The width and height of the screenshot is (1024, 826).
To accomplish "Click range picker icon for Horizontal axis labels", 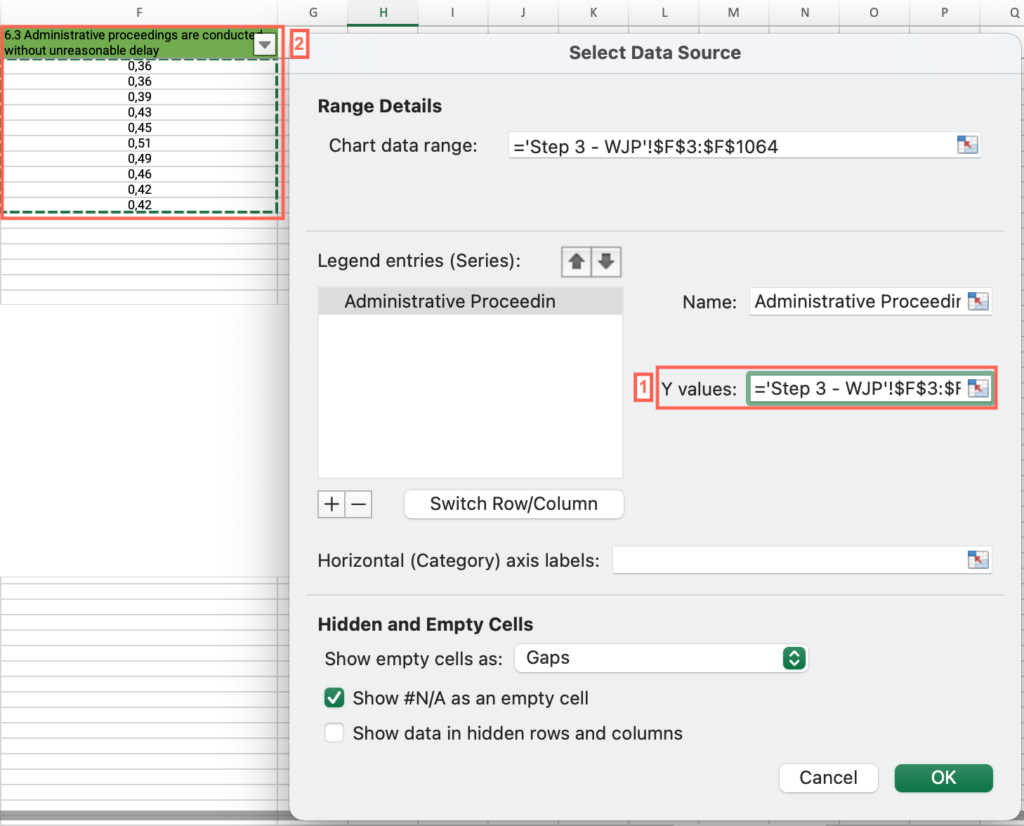I will pos(978,560).
